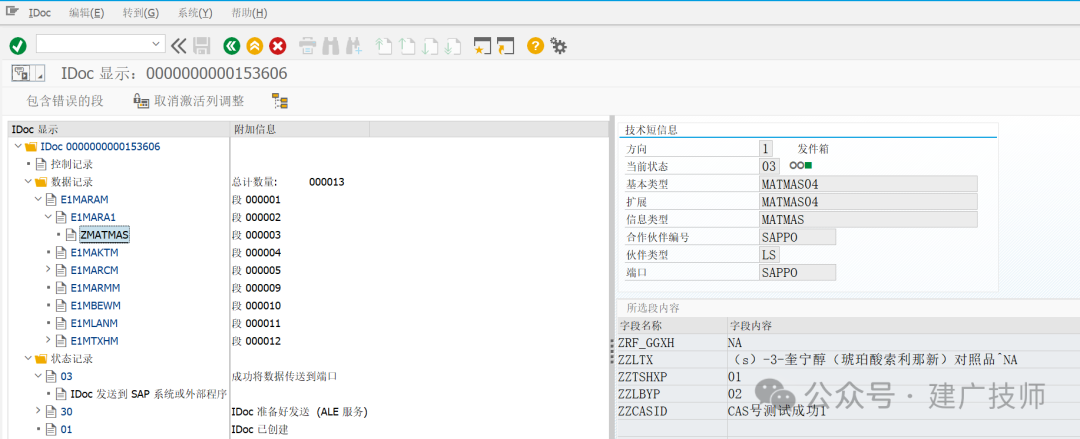Select the E1MLANM segment
The image size is (1080, 439).
click(x=94, y=323)
